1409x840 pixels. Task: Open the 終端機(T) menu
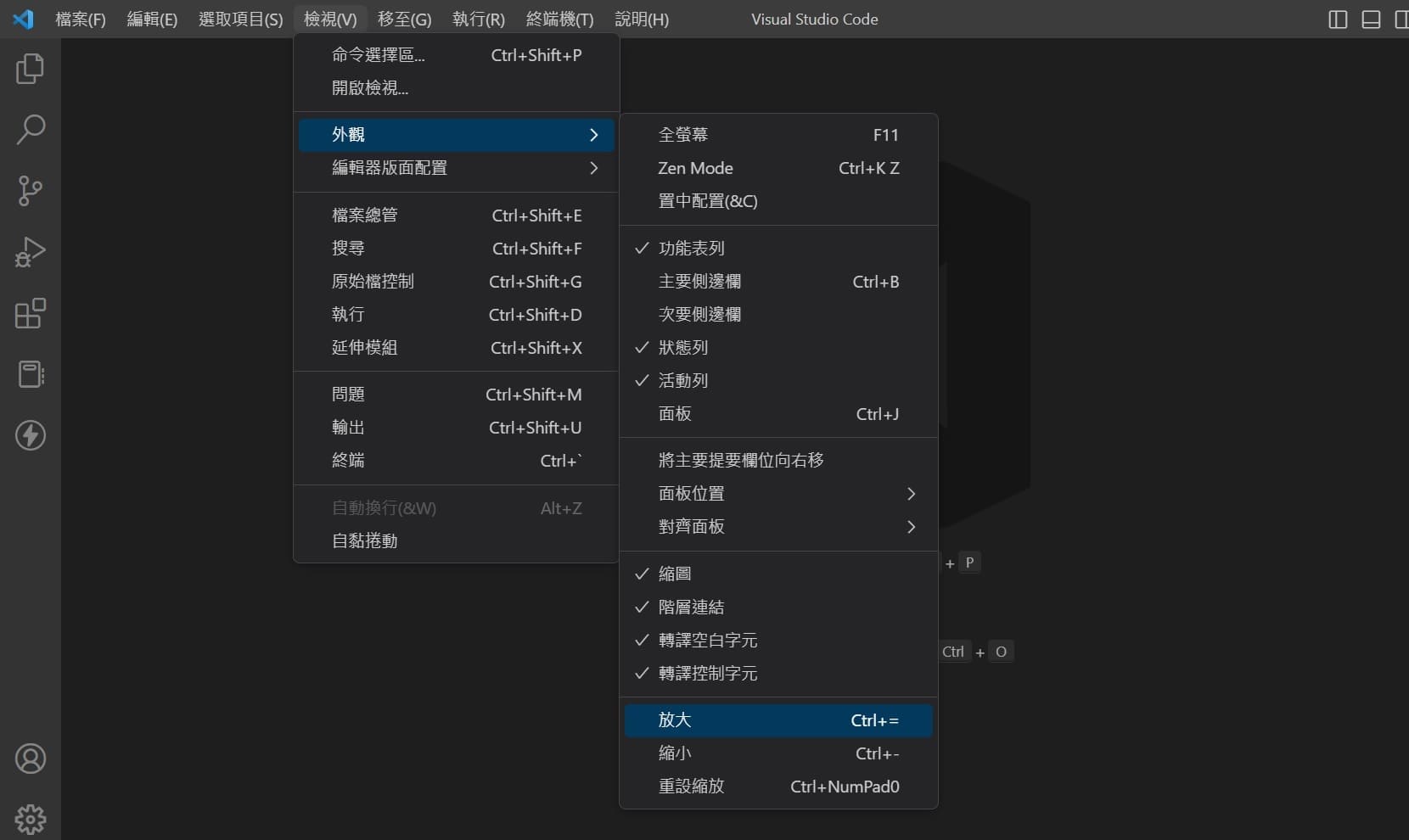[559, 19]
